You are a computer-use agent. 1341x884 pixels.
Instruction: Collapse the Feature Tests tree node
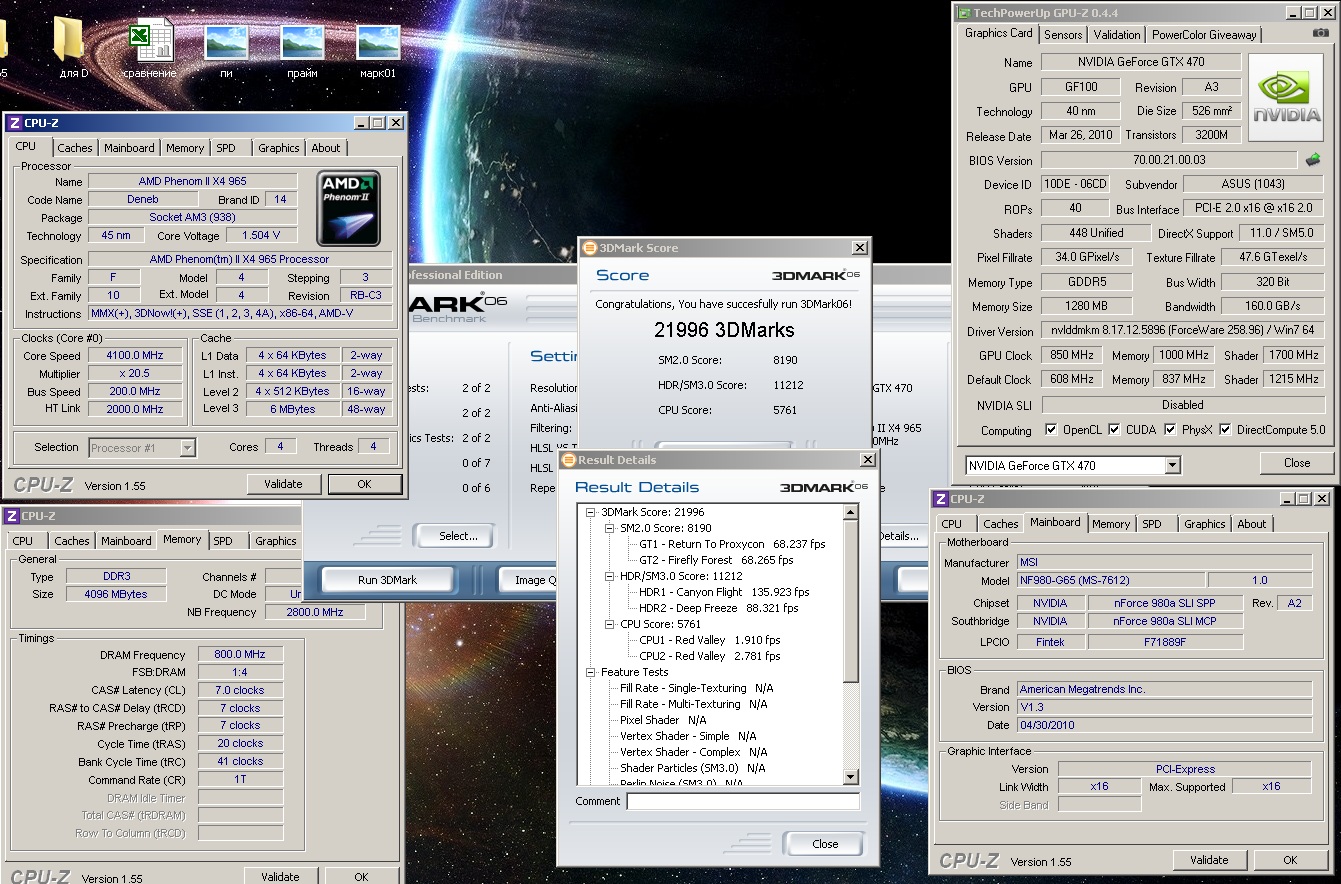(x=591, y=672)
